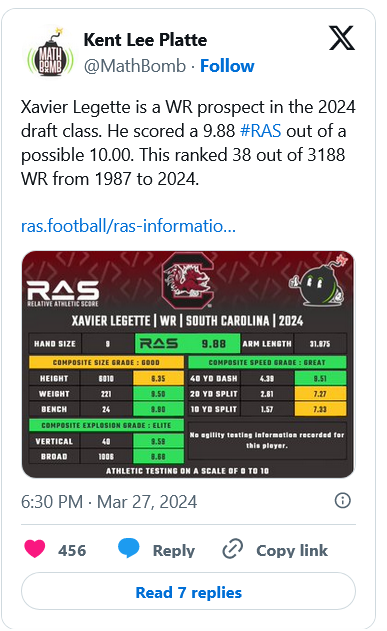387x631 pixels.
Task: Click the chain link copy icon
Action: point(233,549)
